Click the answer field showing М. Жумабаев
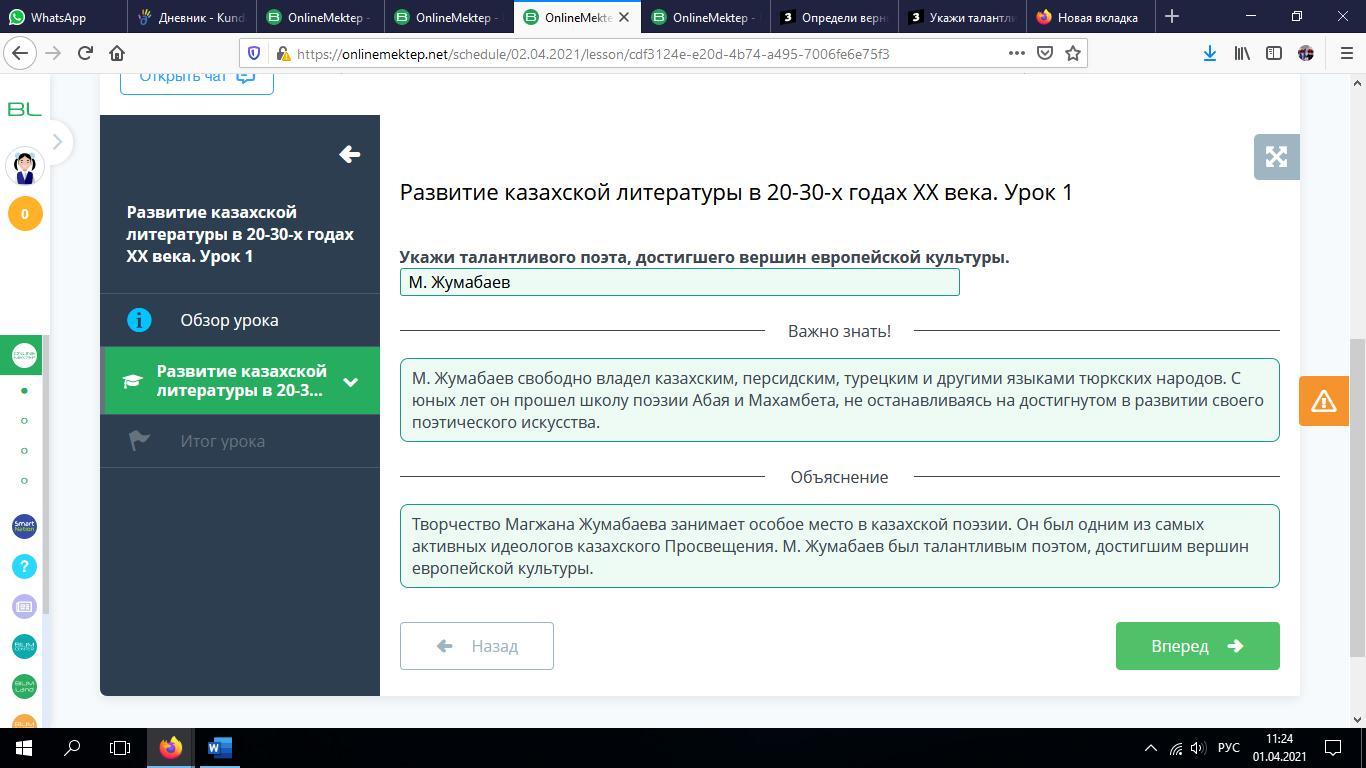1366x768 pixels. click(679, 282)
